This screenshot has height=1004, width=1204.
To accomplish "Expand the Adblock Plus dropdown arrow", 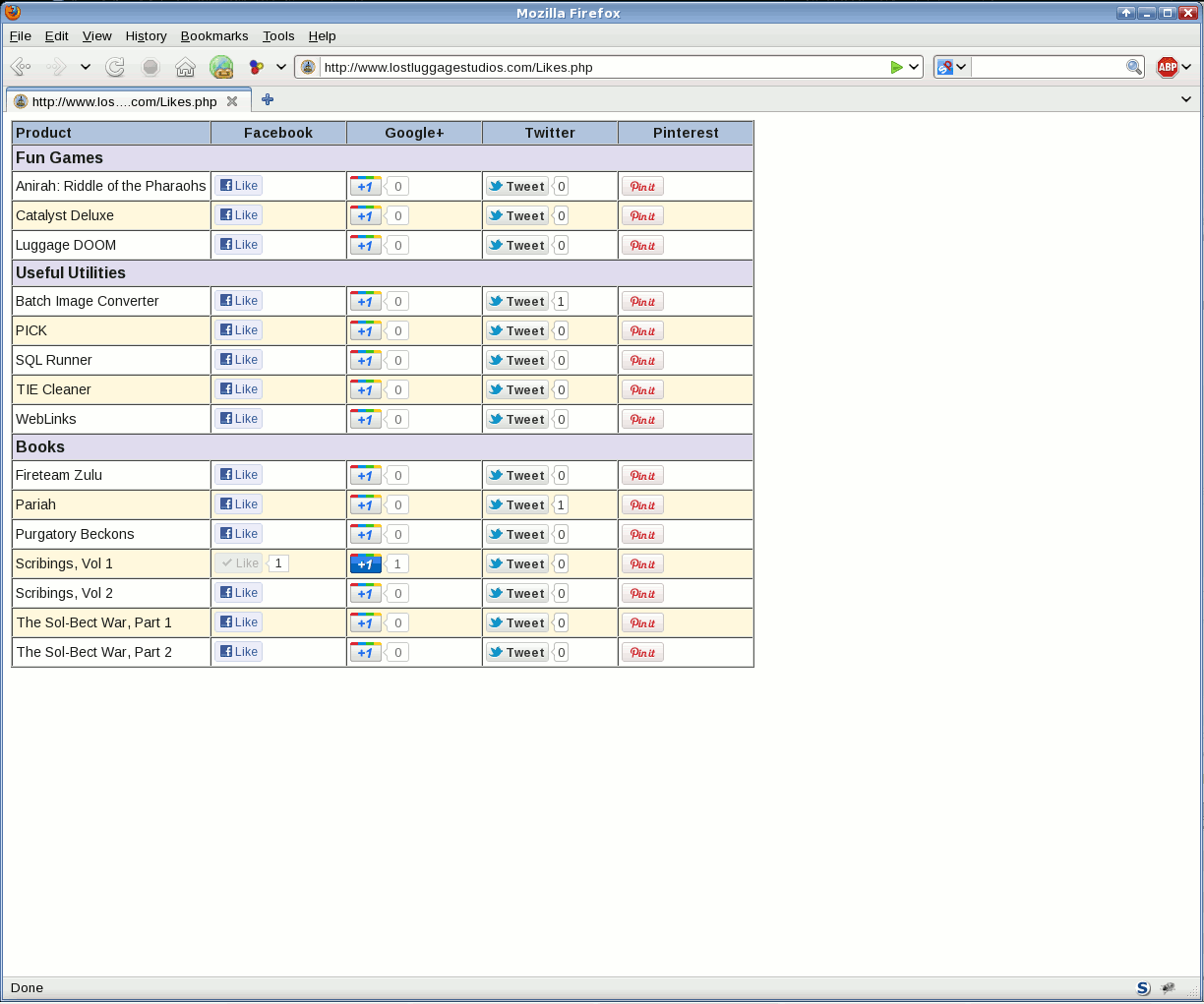I will pos(1186,67).
